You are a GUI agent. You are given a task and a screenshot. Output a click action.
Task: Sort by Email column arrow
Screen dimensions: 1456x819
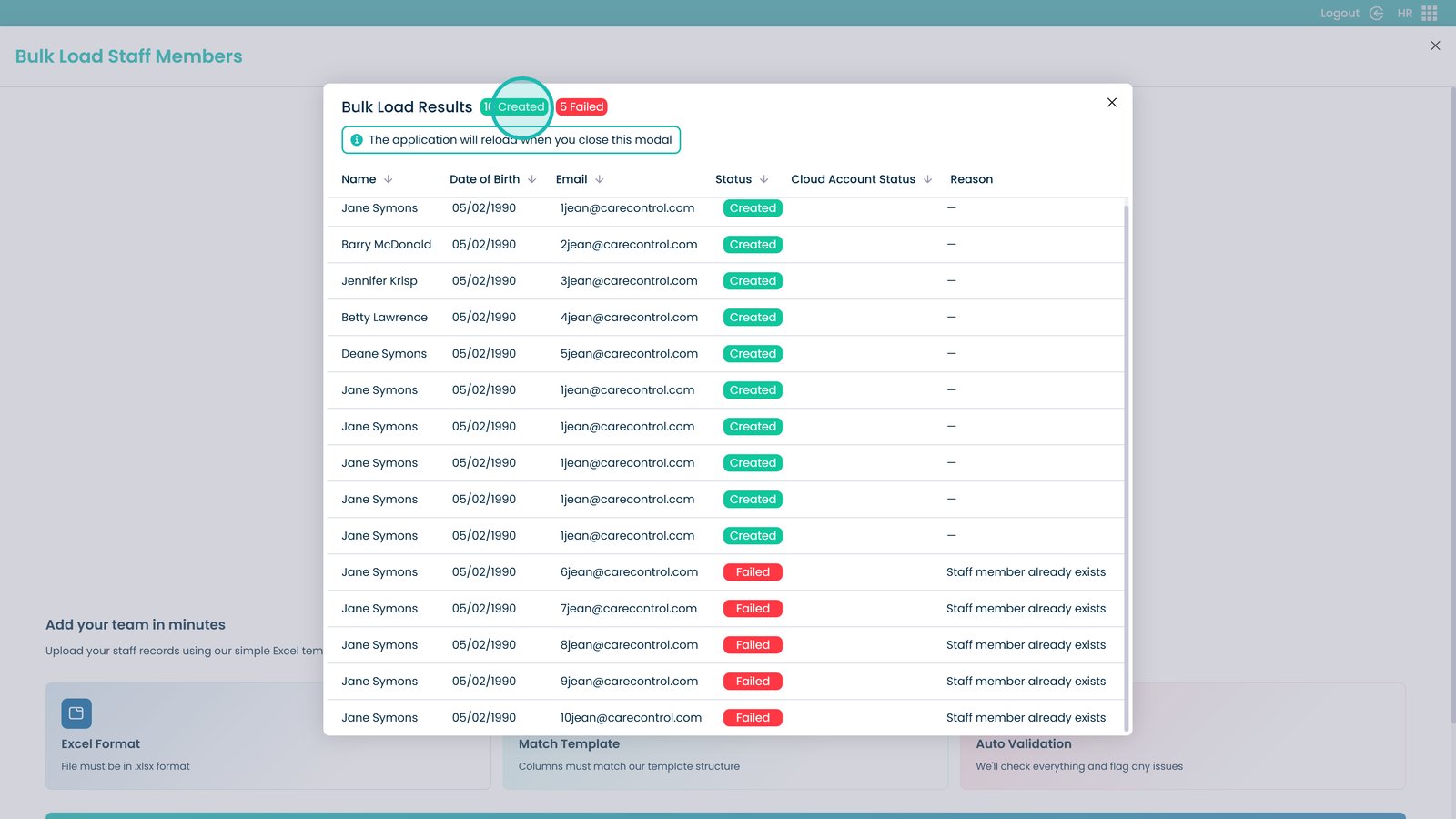coord(600,179)
